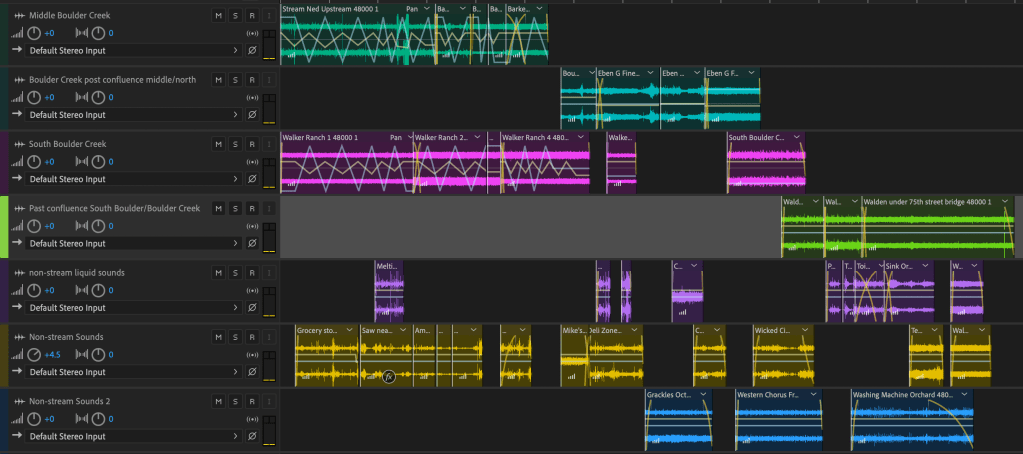Click waveform icon beside non-stream liquid sounds
The height and width of the screenshot is (454, 1023).
coord(17,273)
